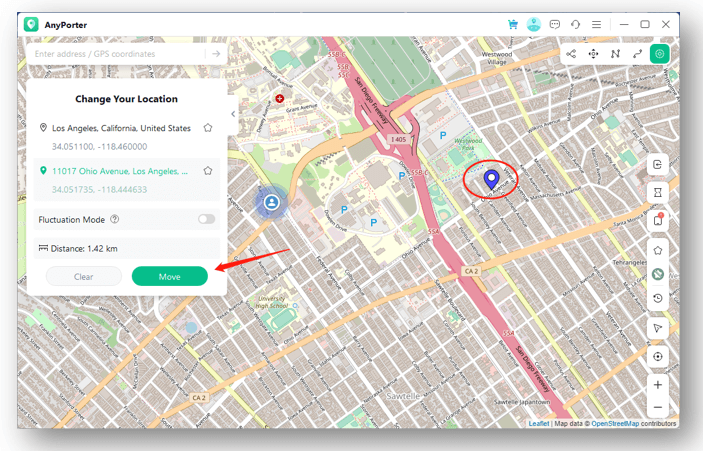Zoom out with the minus button
The image size is (703, 451).
(x=657, y=407)
